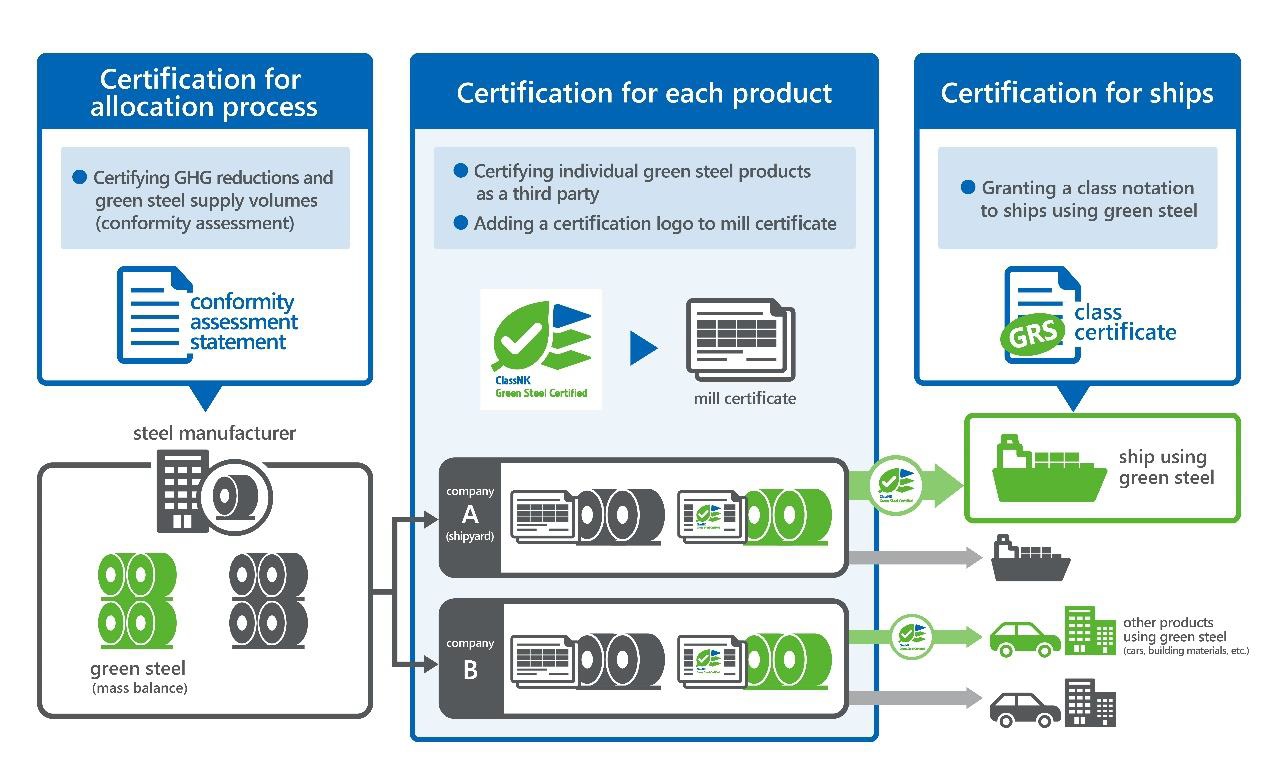1278x780 pixels.
Task: Click company A plain mill certificate
Action: (545, 517)
